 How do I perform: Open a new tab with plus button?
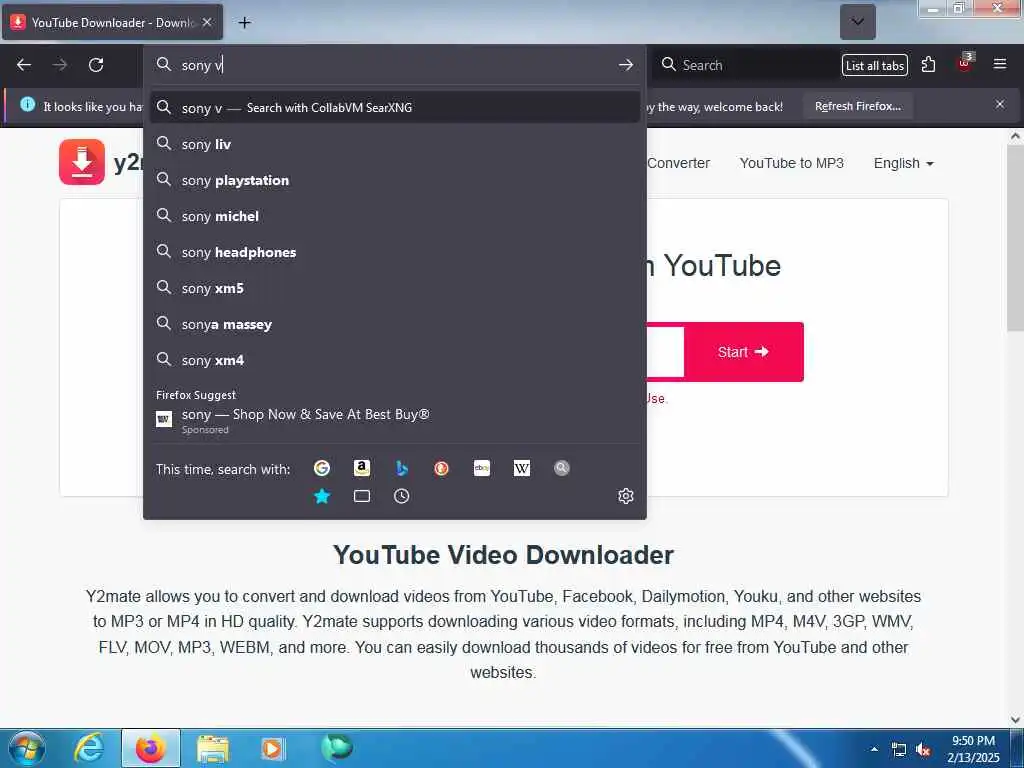click(244, 23)
